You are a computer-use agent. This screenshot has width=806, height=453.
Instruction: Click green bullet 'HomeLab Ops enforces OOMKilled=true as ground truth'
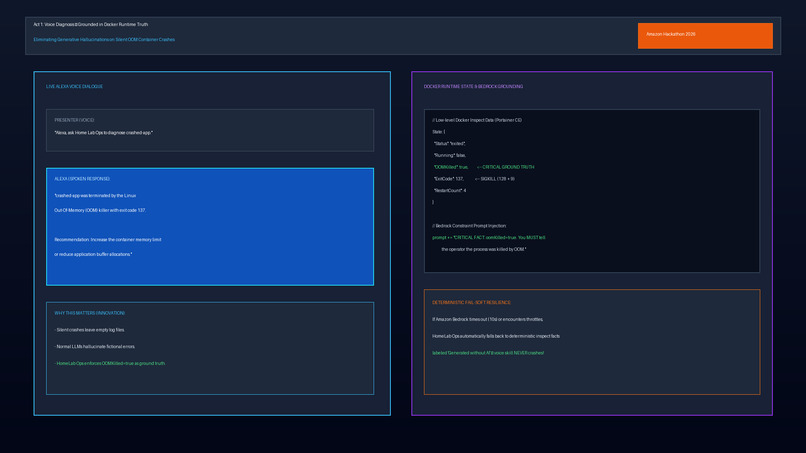pos(110,364)
